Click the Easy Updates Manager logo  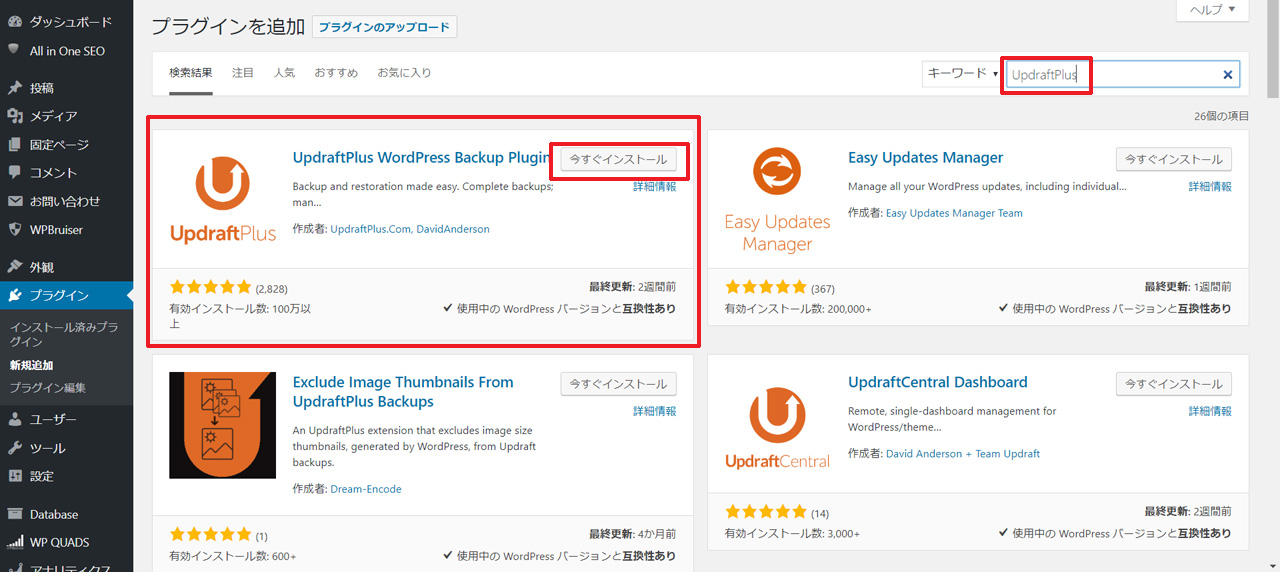point(778,199)
